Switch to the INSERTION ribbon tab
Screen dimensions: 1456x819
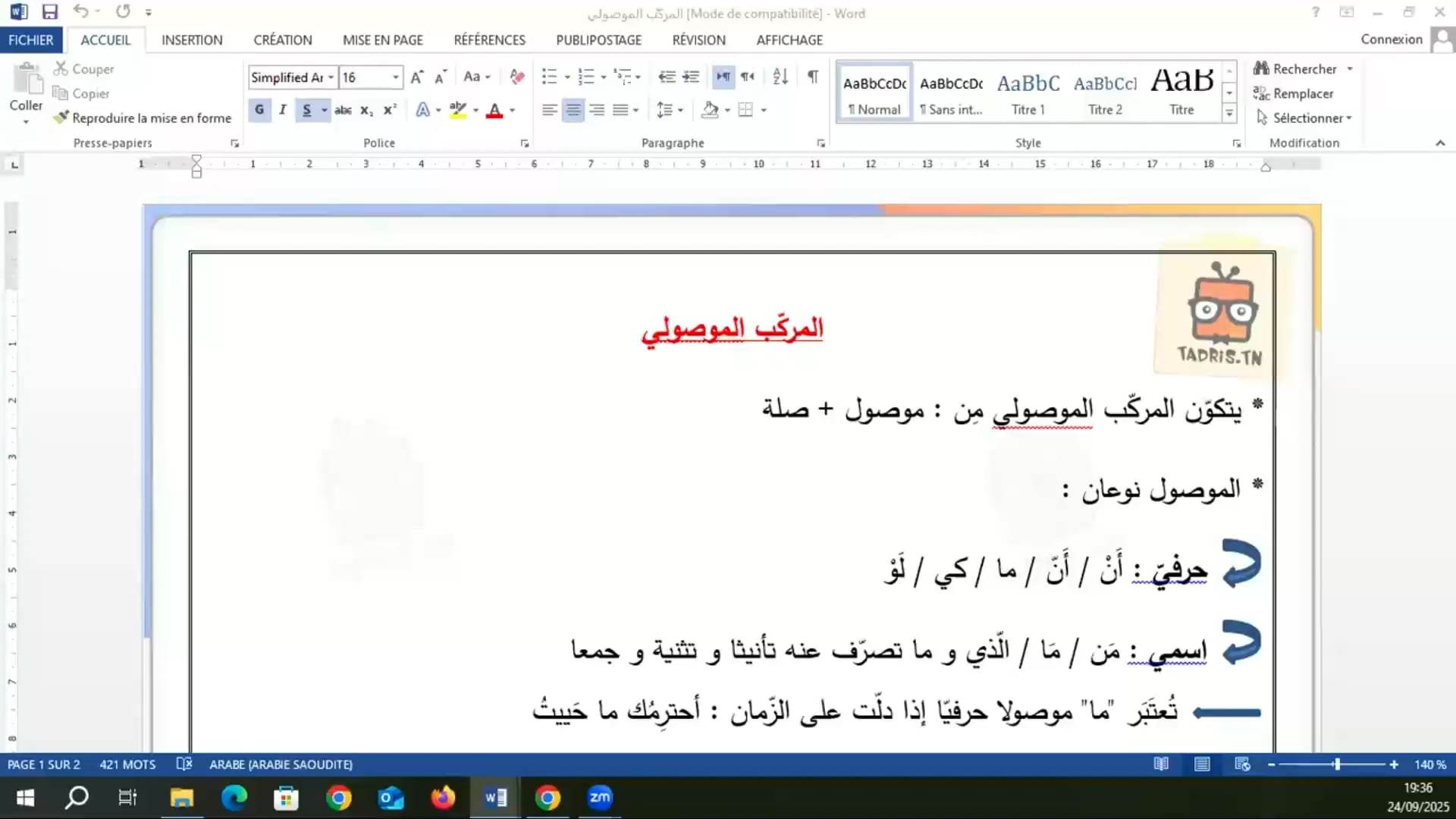(x=192, y=40)
